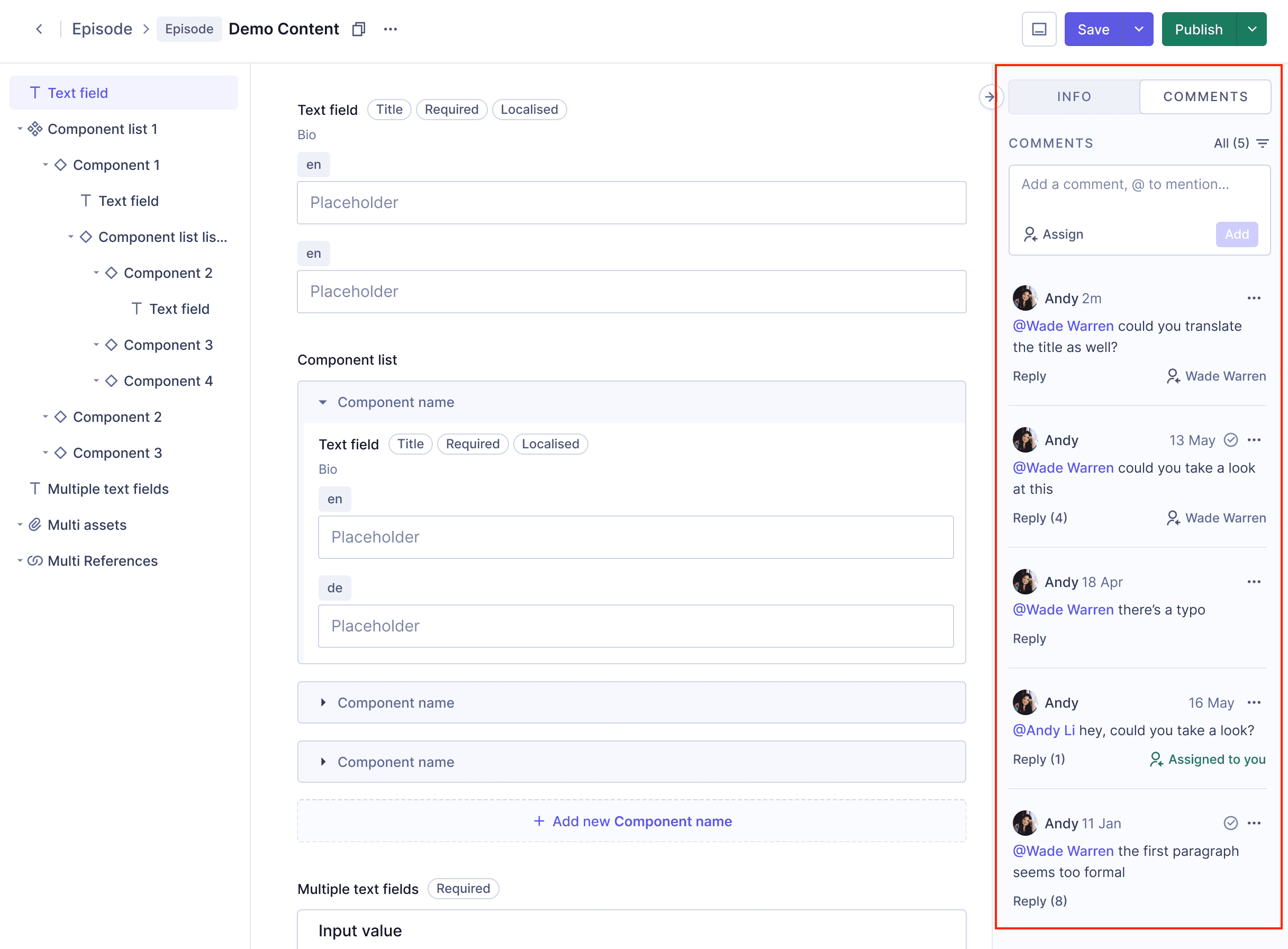Open the comments filter icon next to All (5)
The width and height of the screenshot is (1288, 949).
coord(1263,143)
